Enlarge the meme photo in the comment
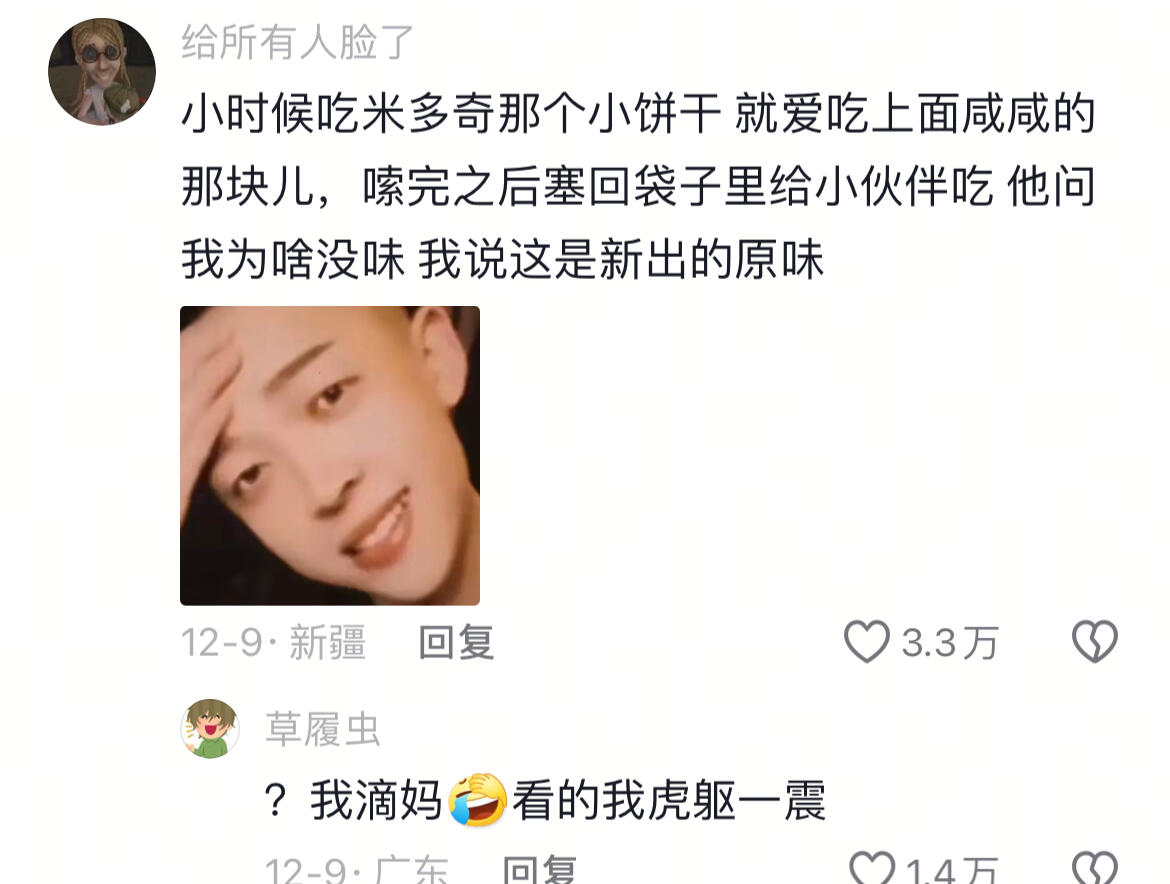 (330, 456)
